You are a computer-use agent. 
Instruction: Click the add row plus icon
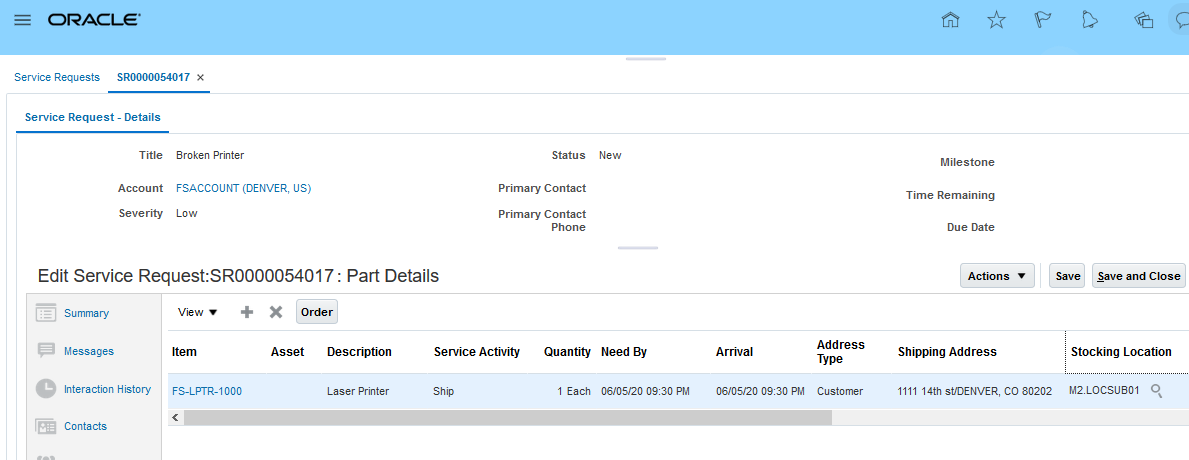point(247,312)
